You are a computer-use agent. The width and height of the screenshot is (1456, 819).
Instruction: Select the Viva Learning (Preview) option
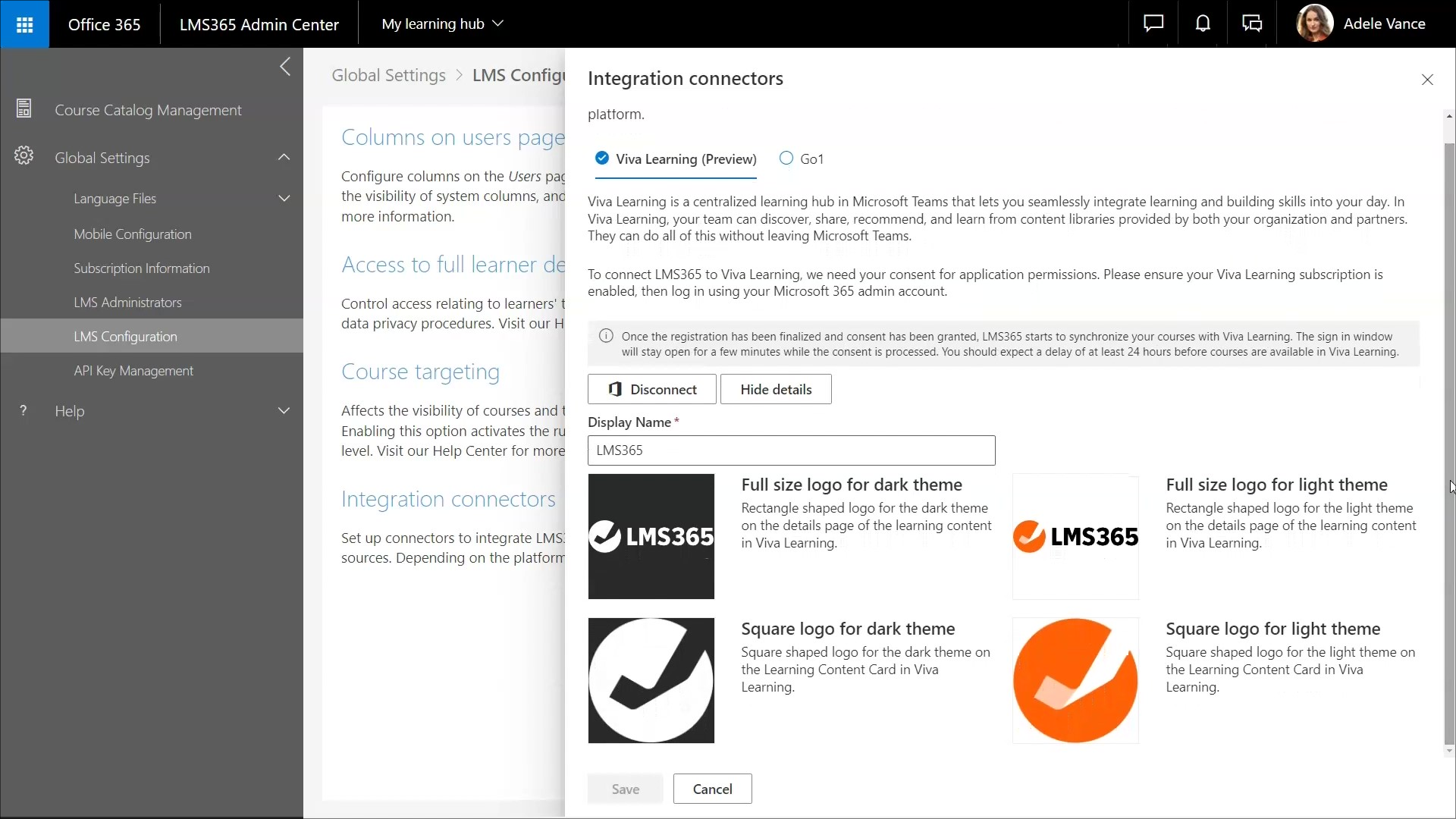[x=676, y=158]
